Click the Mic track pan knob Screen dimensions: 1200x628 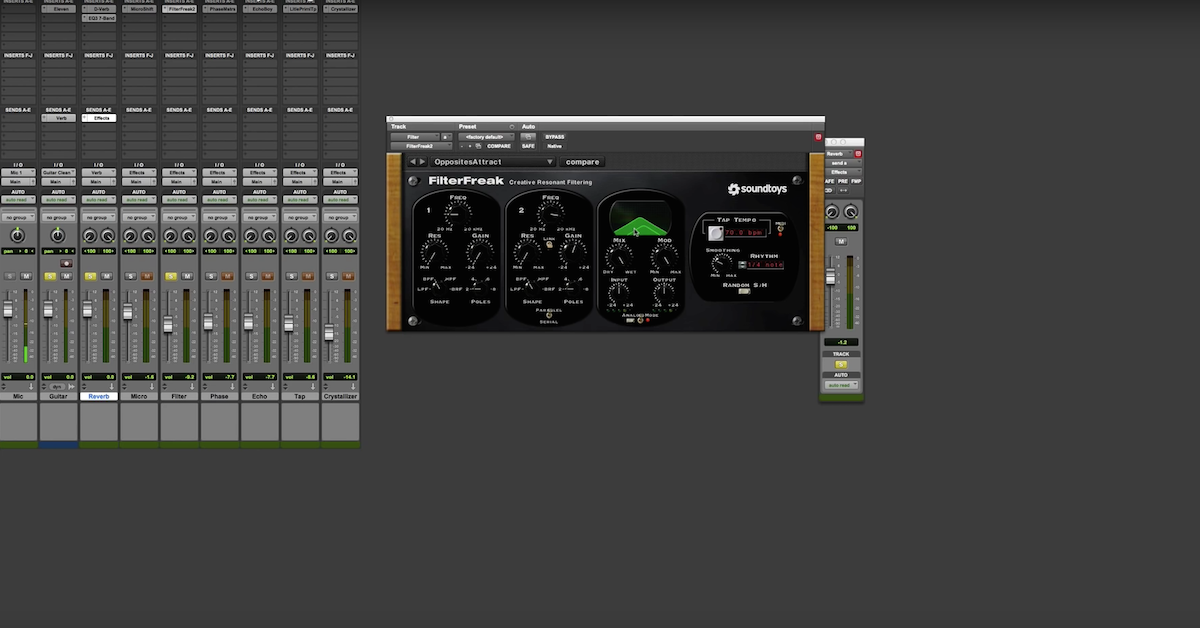(18, 235)
